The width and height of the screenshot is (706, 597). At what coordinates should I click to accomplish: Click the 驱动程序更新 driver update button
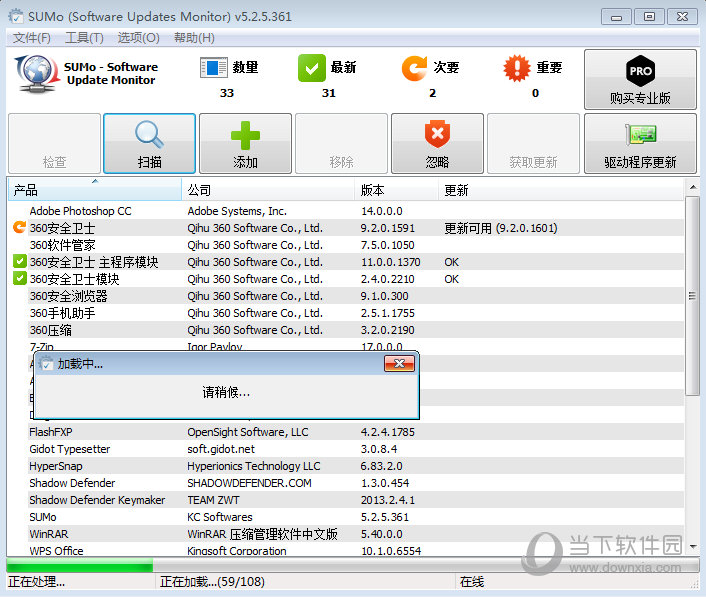pos(640,143)
